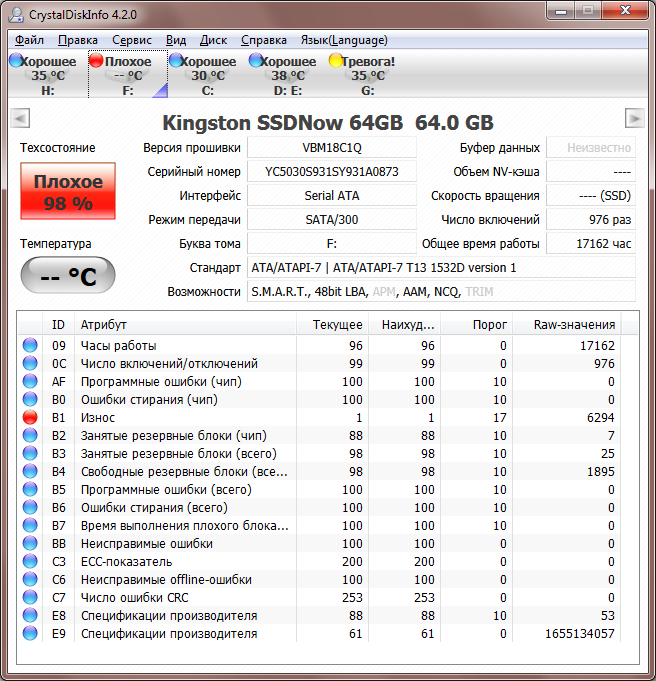The width and height of the screenshot is (656, 681).
Task: Click the Raw-значения column header
Action: (x=567, y=324)
